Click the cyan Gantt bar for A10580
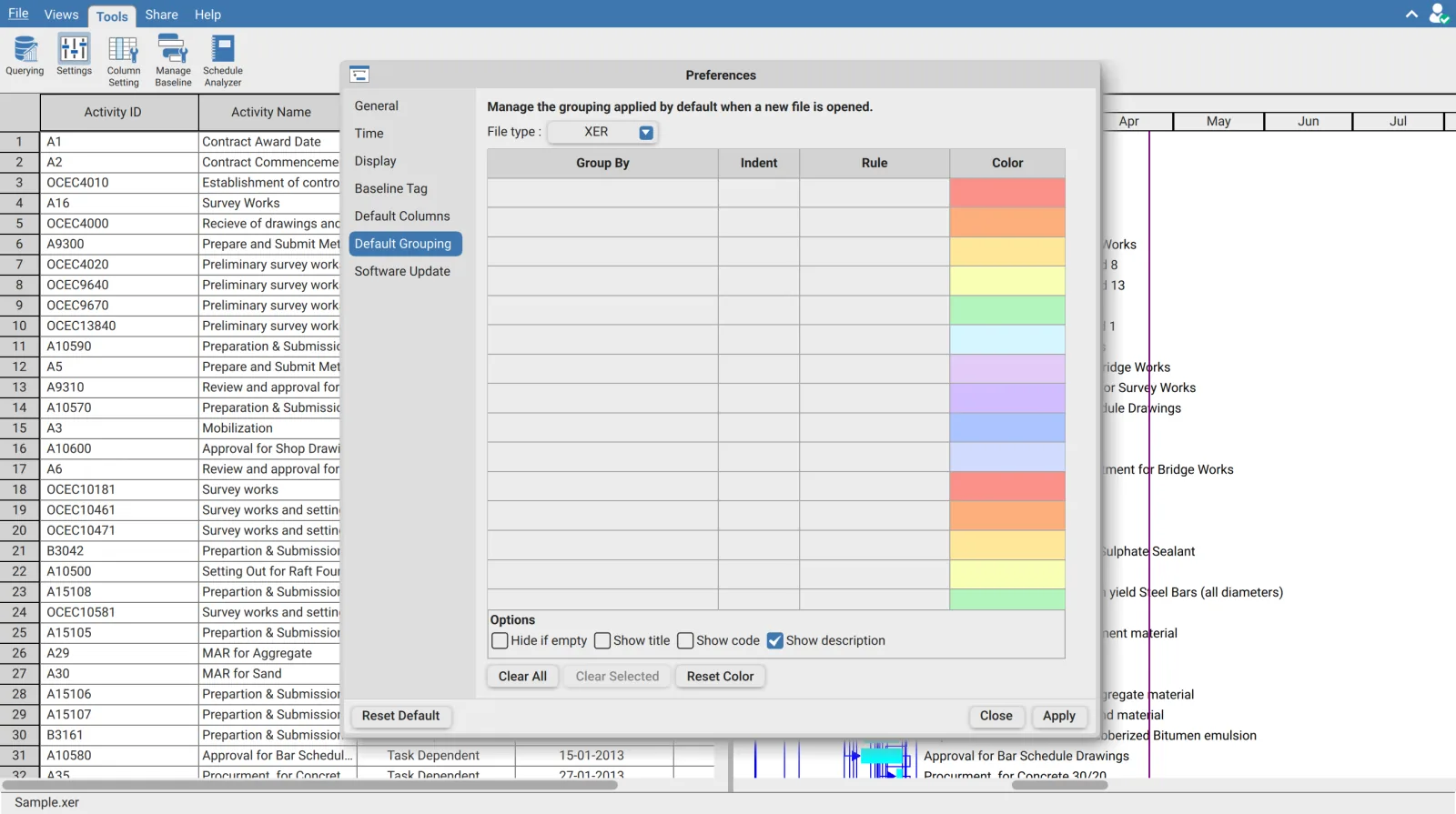The height and width of the screenshot is (814, 1456). tap(882, 756)
